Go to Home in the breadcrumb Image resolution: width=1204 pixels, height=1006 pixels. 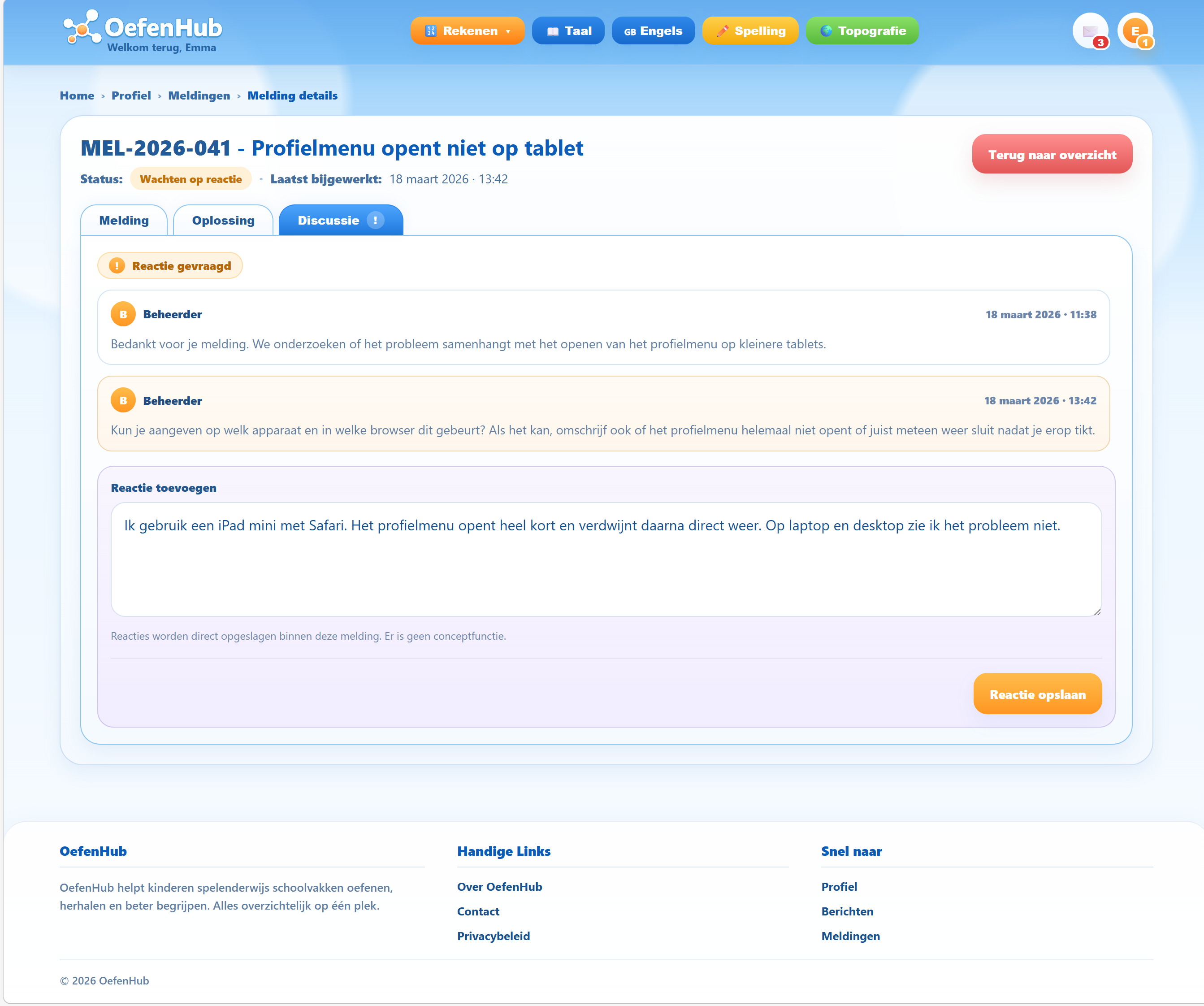[77, 96]
